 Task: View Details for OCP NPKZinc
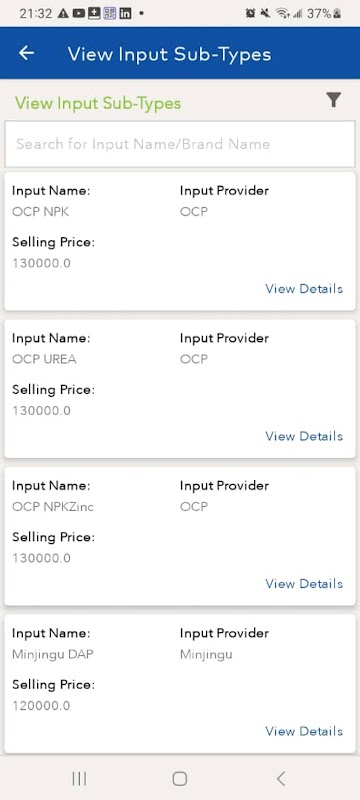[x=304, y=584]
